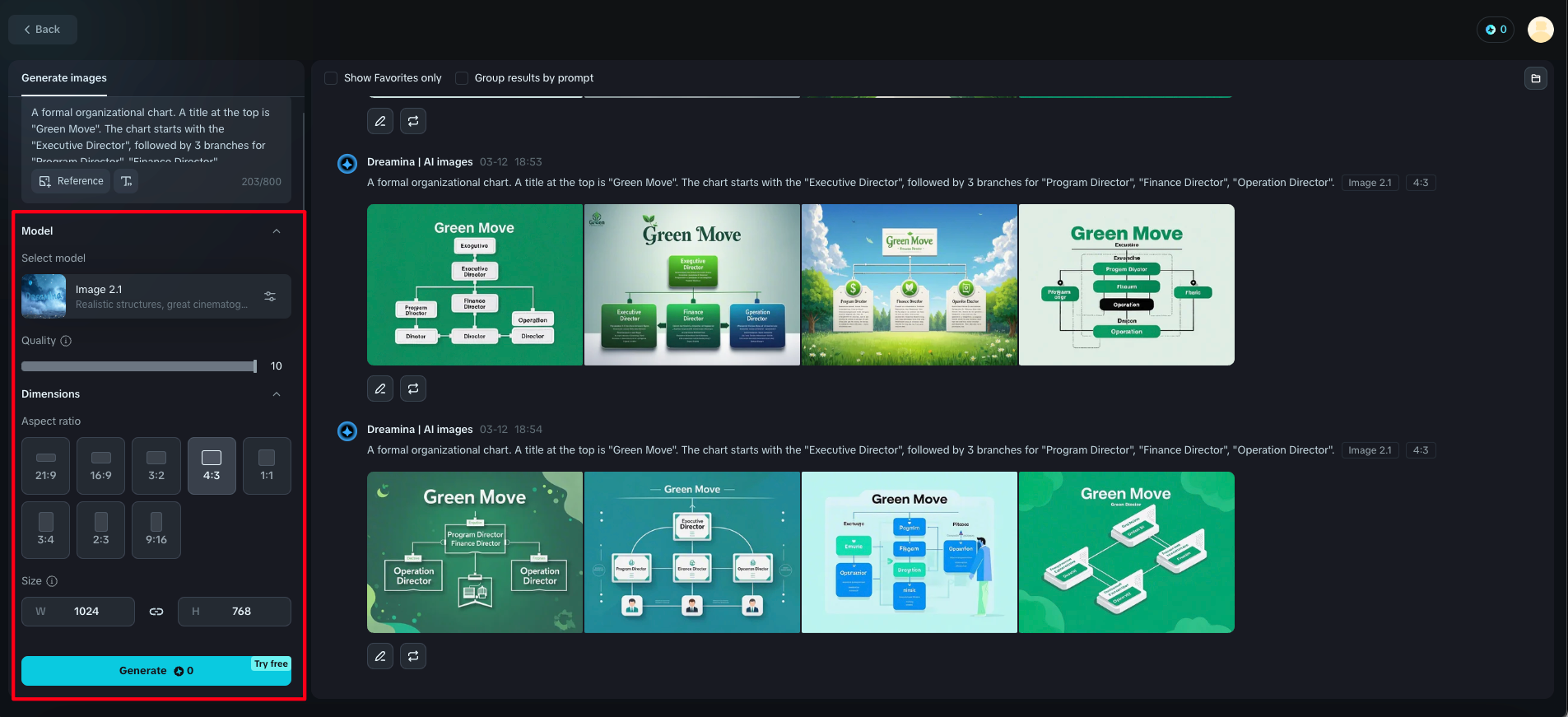Click the Dreamina logo icon for 18:53 entry

click(347, 164)
